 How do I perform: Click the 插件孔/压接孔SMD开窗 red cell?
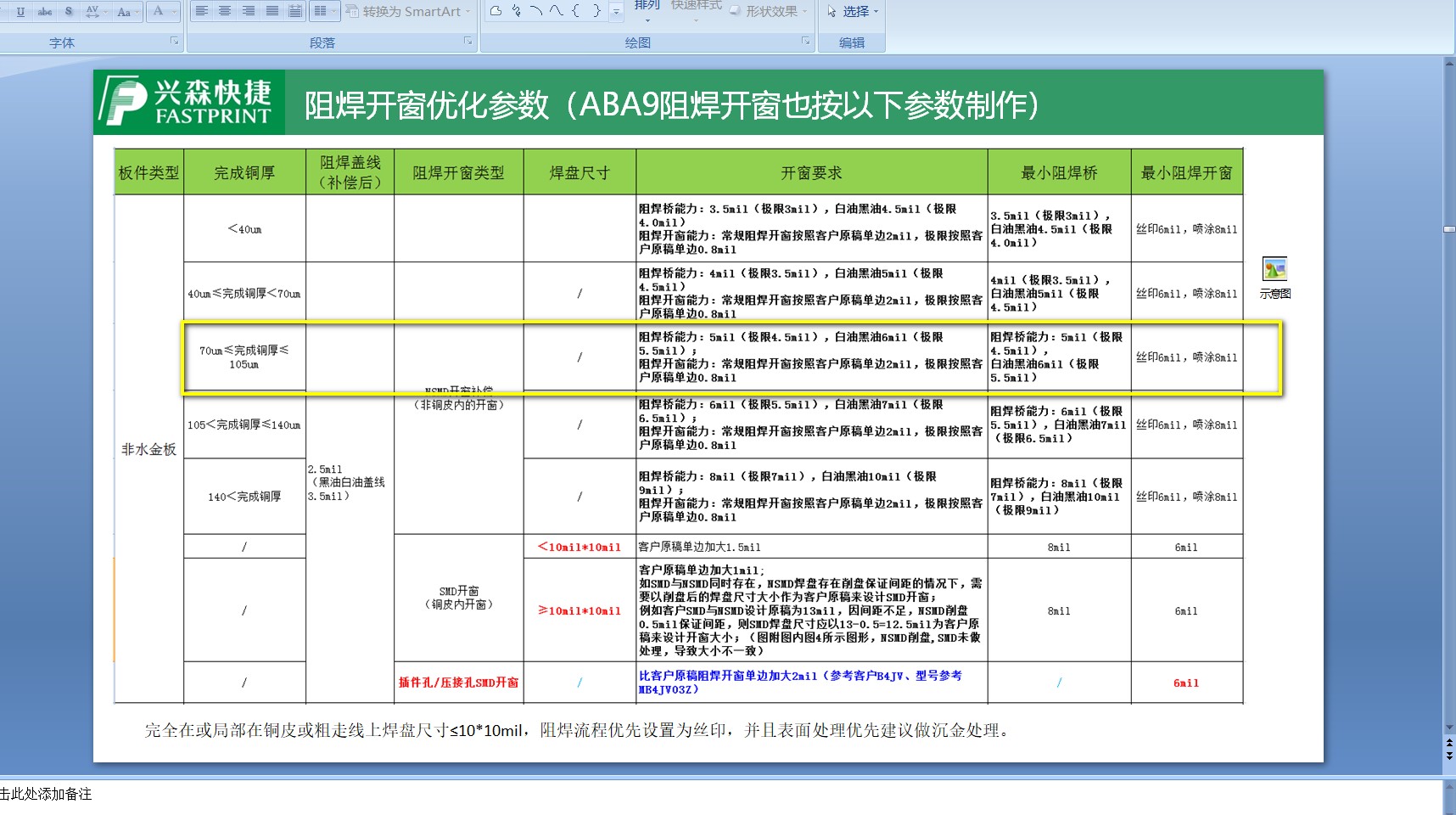[x=459, y=683]
